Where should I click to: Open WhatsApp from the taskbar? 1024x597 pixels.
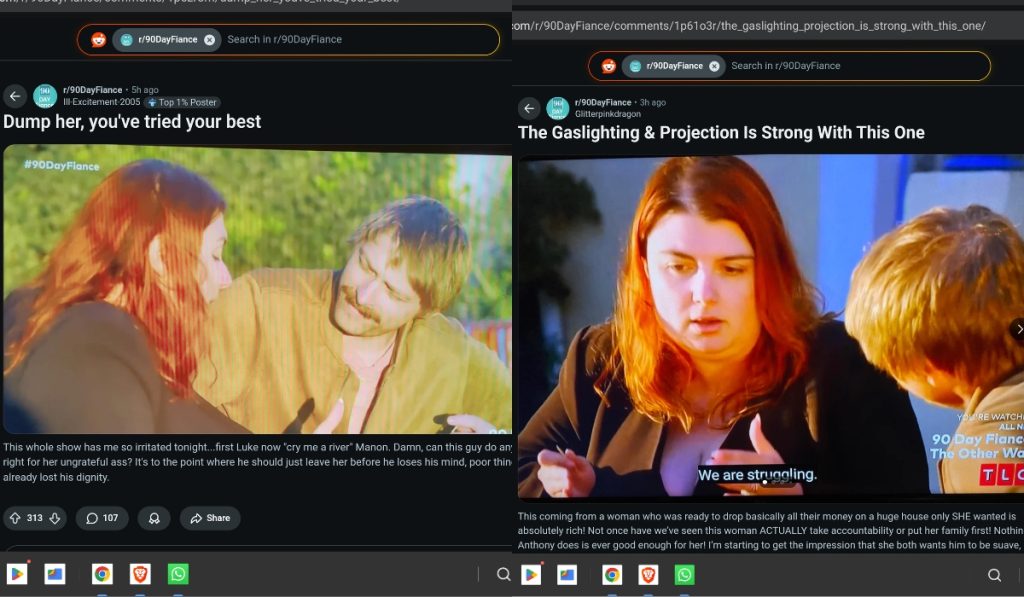pyautogui.click(x=178, y=574)
